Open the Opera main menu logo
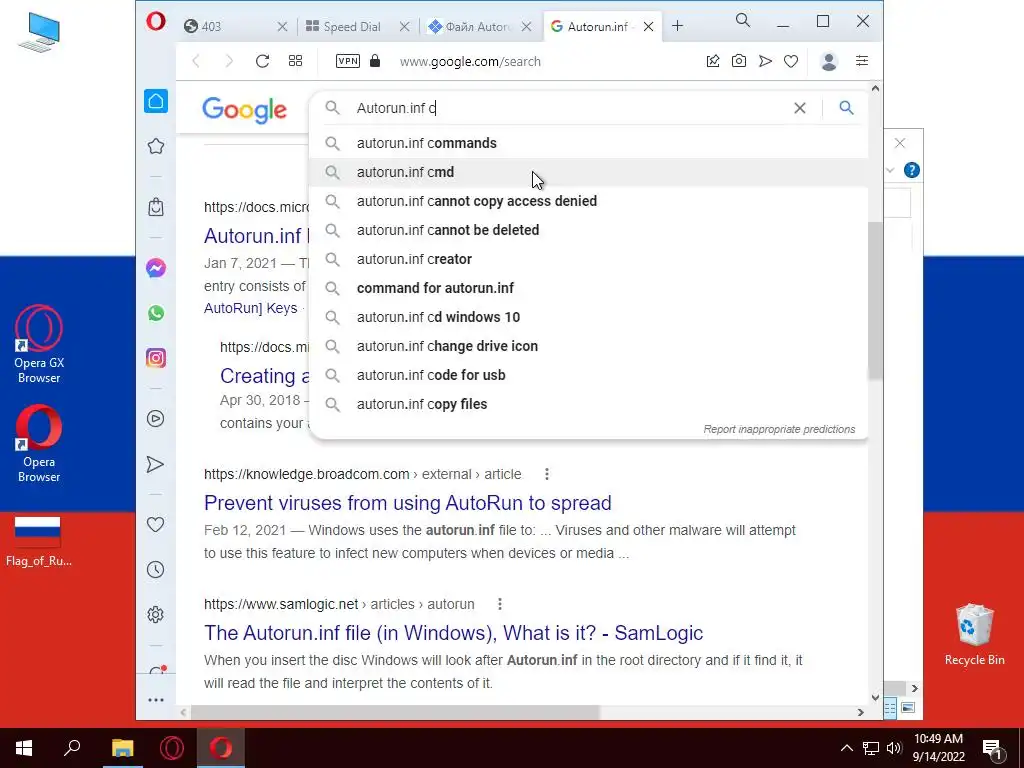Screen dimensions: 1024x768 click(155, 22)
